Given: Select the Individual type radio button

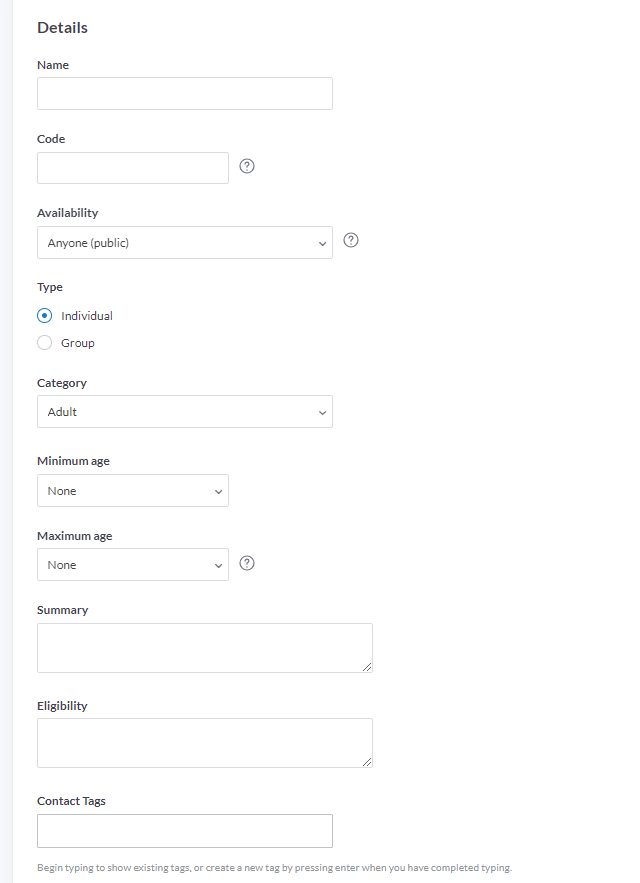Looking at the screenshot, I should point(45,315).
